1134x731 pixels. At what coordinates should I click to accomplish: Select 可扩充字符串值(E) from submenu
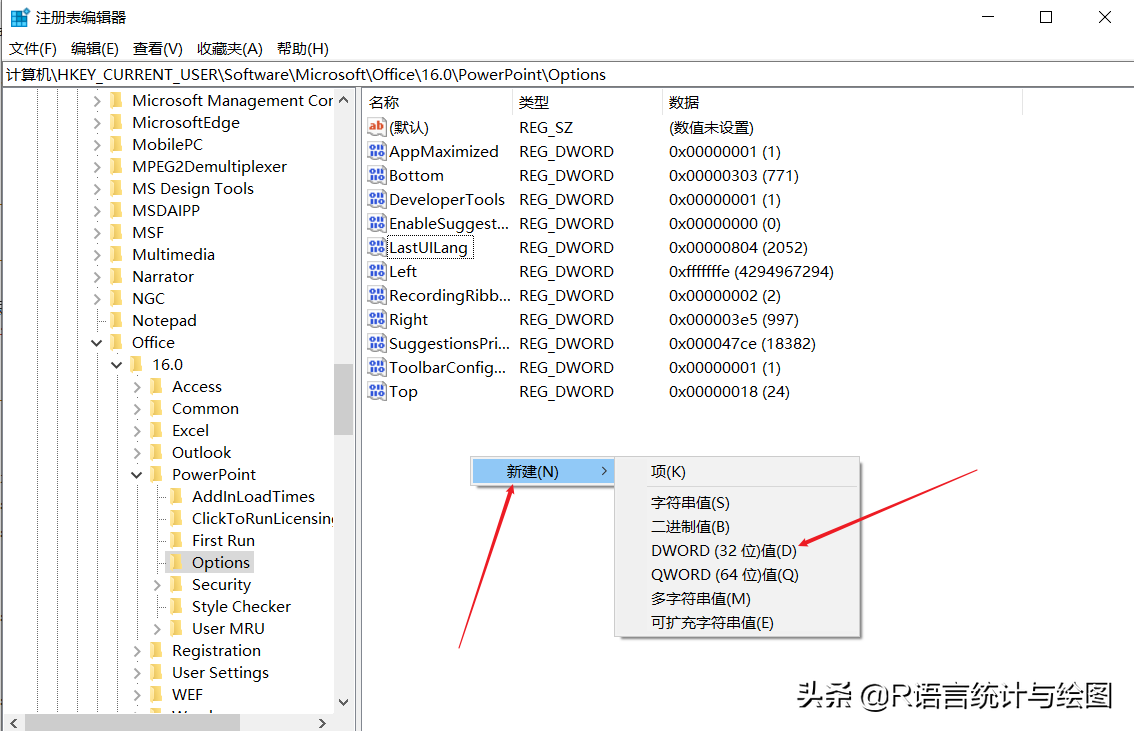(737, 622)
